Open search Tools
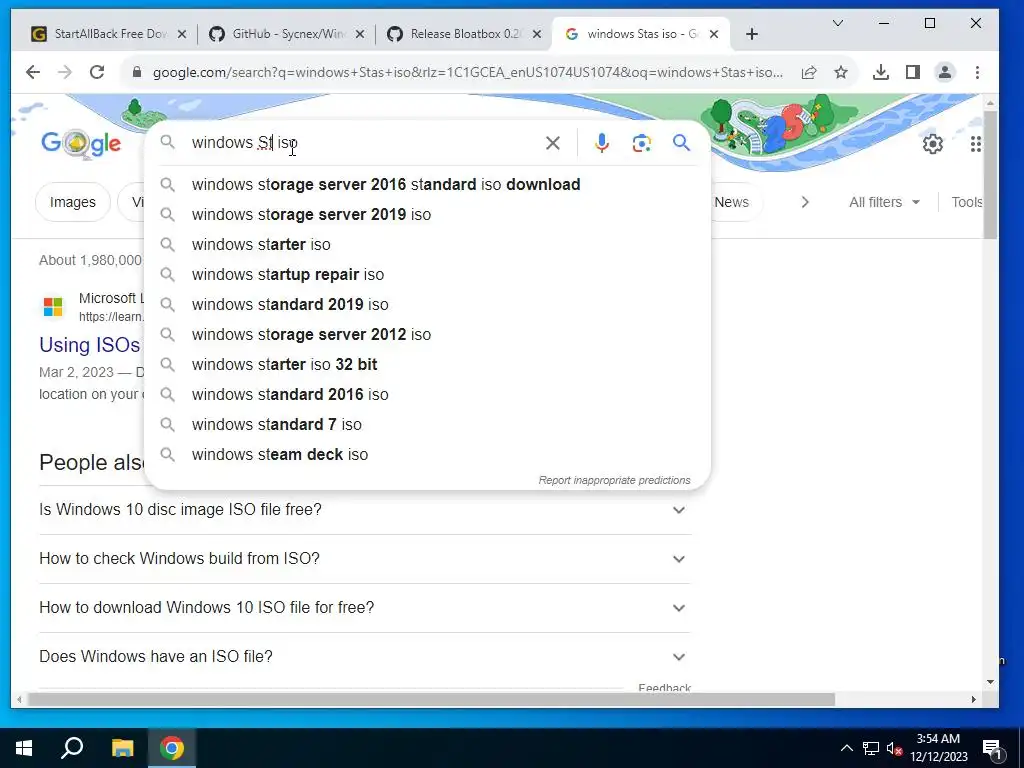Screen dimensions: 1024x768 pos(967,202)
